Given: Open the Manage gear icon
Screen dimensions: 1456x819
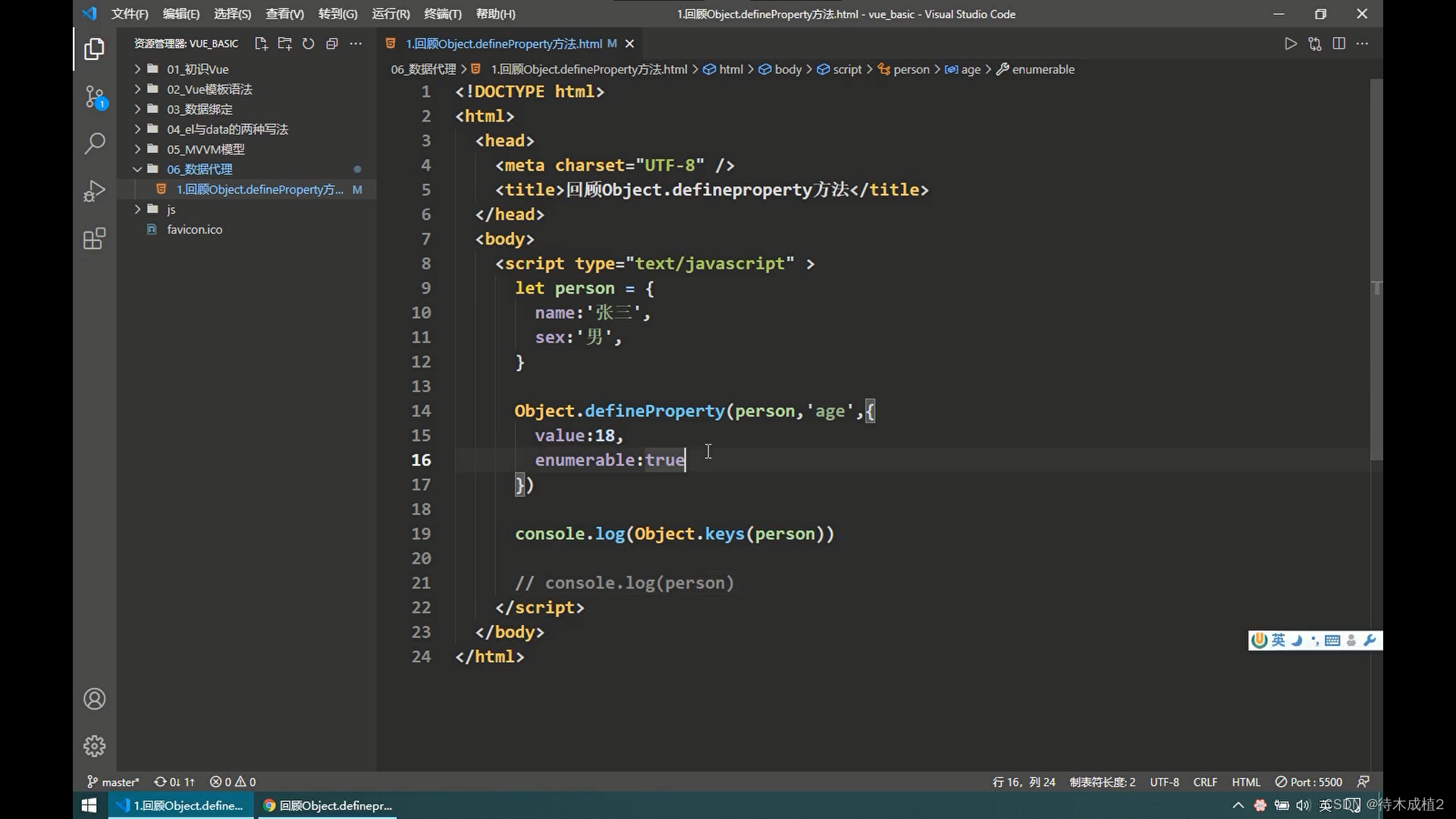Looking at the screenshot, I should pos(95,746).
